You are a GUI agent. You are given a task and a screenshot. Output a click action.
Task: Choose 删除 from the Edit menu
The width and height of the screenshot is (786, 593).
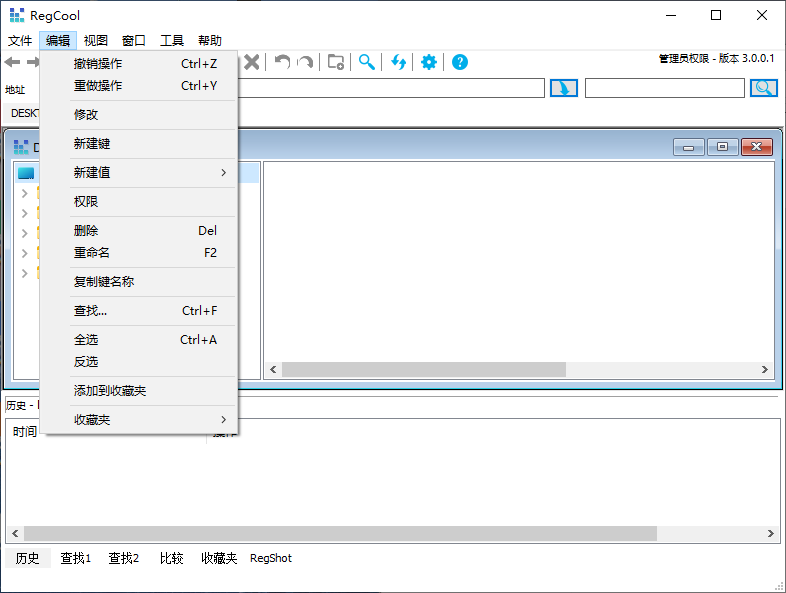coord(138,231)
